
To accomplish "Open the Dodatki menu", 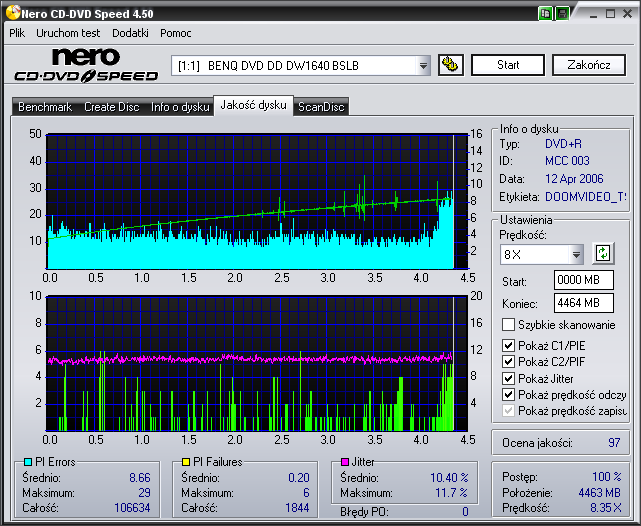I will click(130, 33).
